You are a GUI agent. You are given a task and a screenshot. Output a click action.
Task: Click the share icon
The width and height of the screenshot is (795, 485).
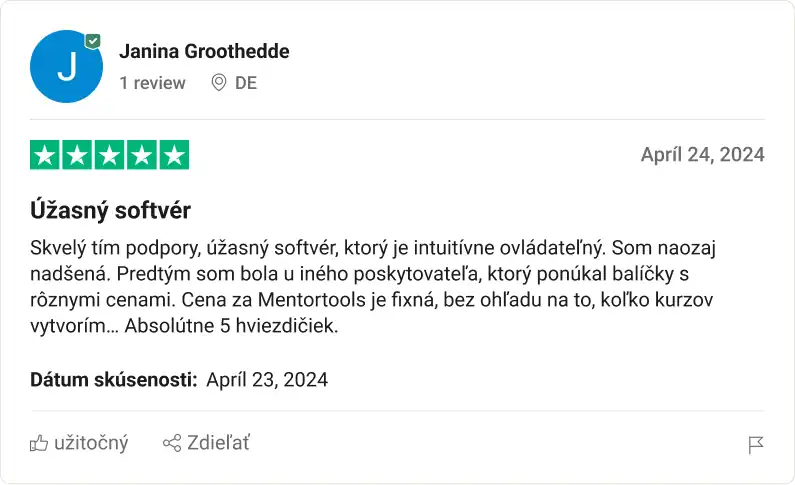171,443
